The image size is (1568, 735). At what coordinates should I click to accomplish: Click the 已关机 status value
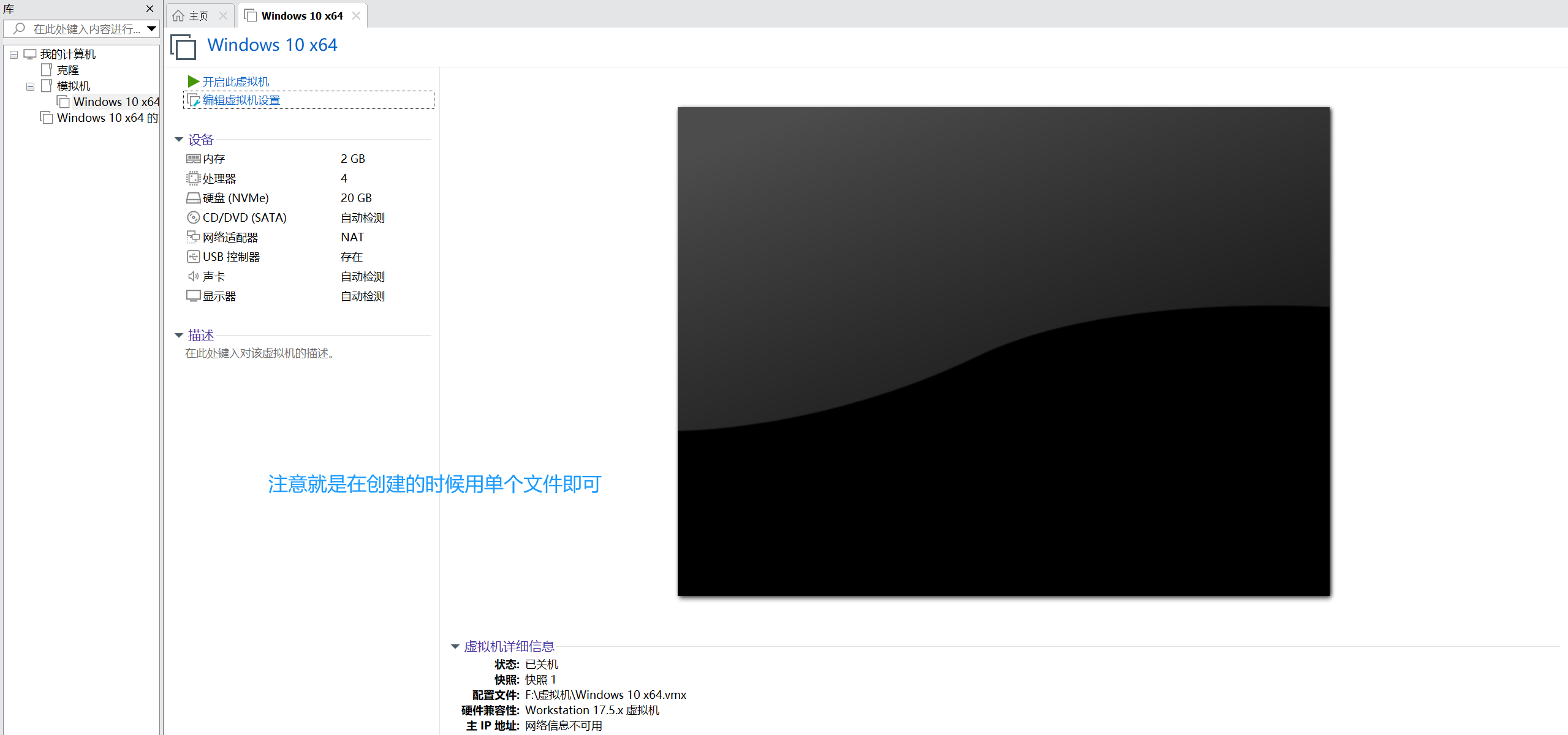pos(542,665)
